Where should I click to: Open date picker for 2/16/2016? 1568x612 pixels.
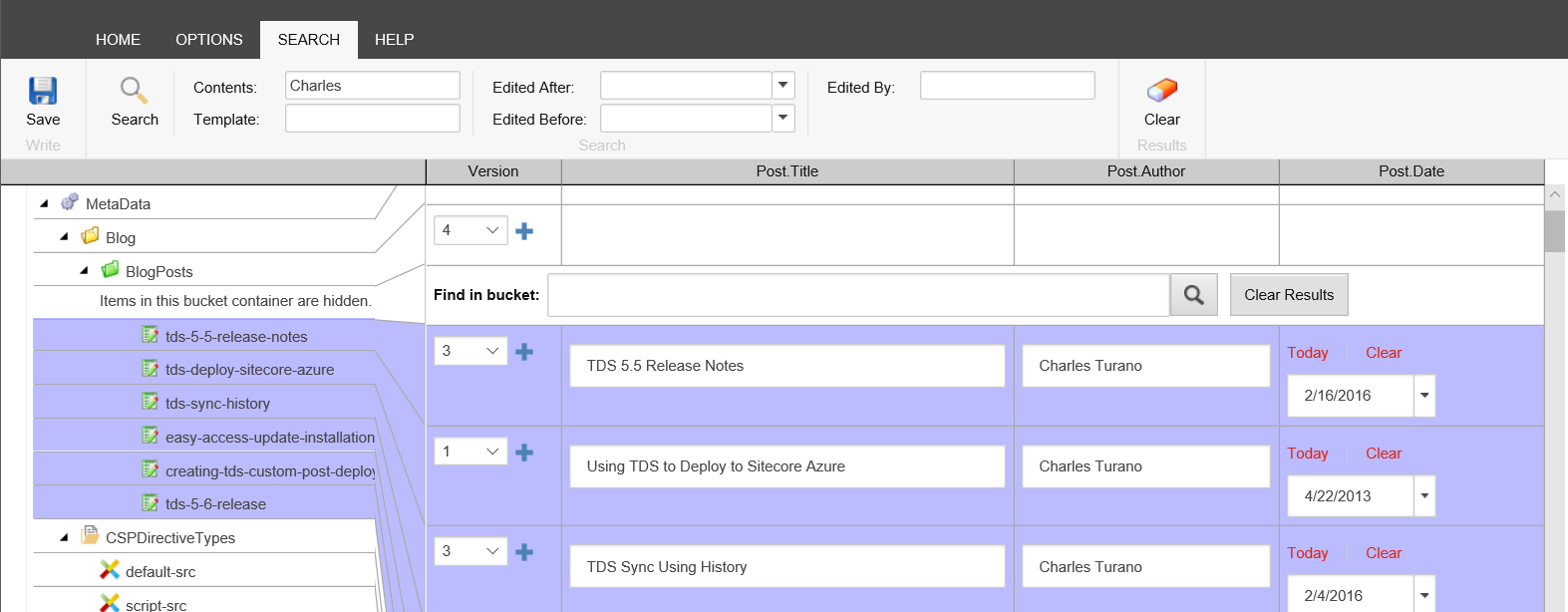pos(1424,396)
